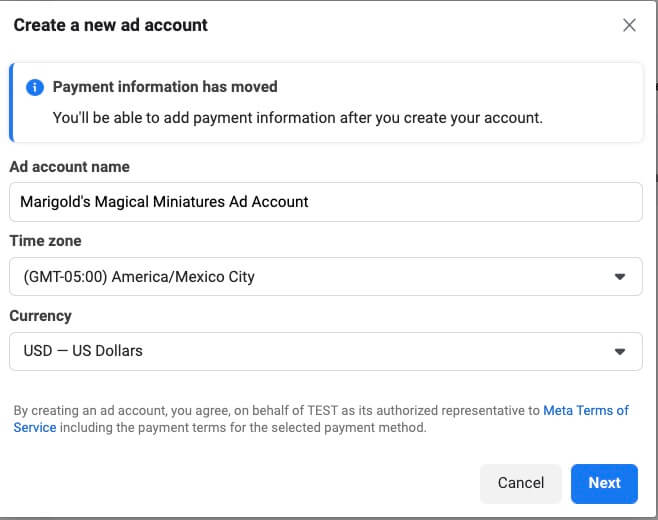The image size is (658, 520).
Task: Click the arrow icon on the Currency selector
Action: (x=620, y=351)
